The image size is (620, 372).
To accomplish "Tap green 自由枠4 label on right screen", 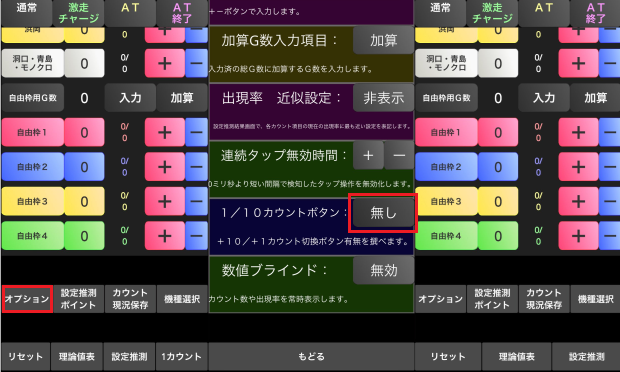I will coord(446,236).
